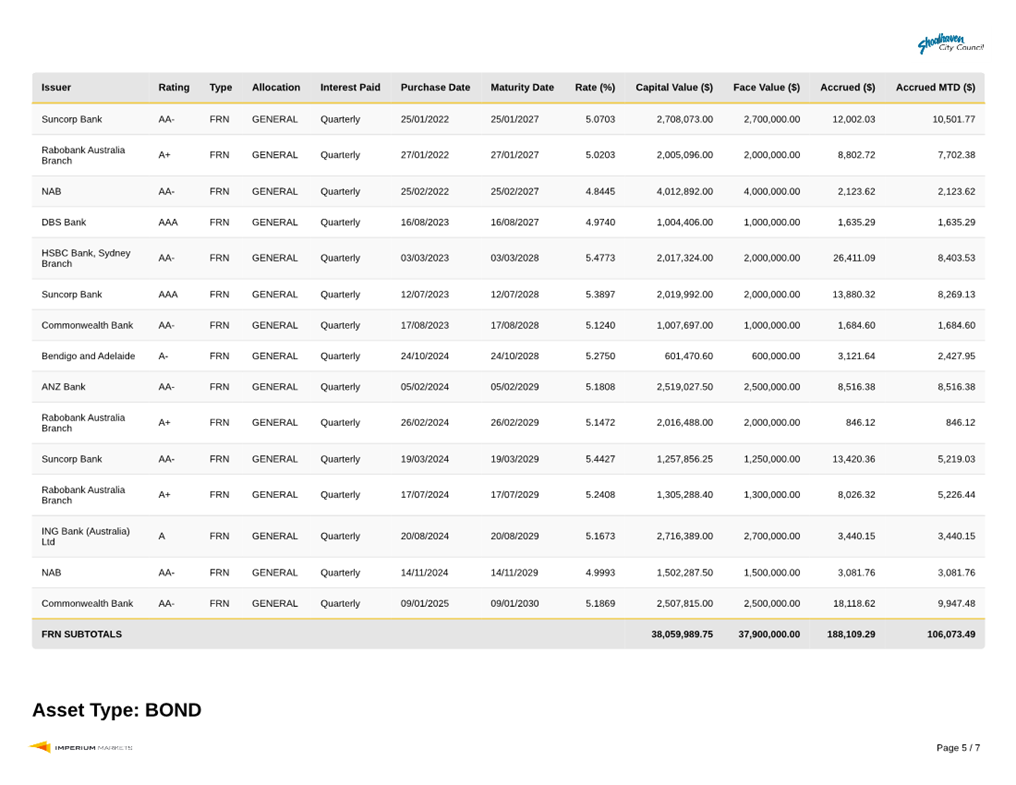Click purchase date 25/01/2022
1016x785 pixels.
(424, 119)
